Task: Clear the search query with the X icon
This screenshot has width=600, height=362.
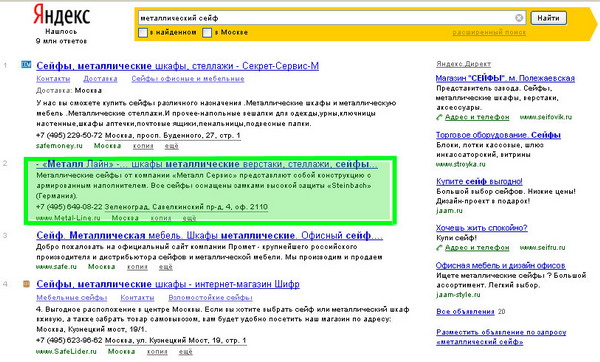Action: click(x=519, y=18)
